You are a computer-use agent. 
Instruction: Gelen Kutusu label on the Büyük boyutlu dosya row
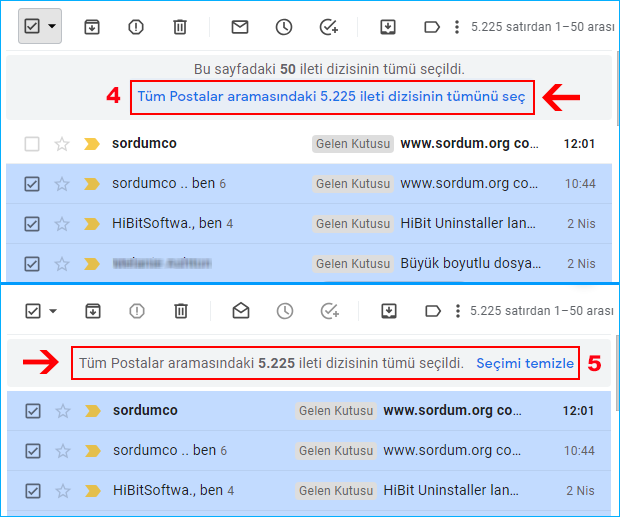353,264
